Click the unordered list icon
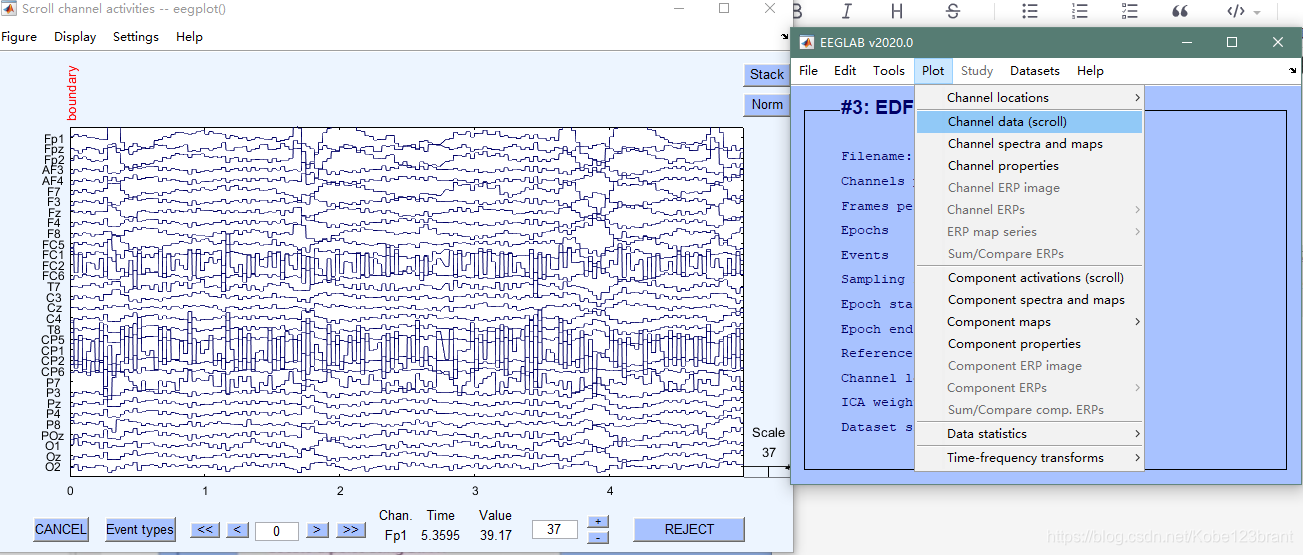 tap(1030, 11)
